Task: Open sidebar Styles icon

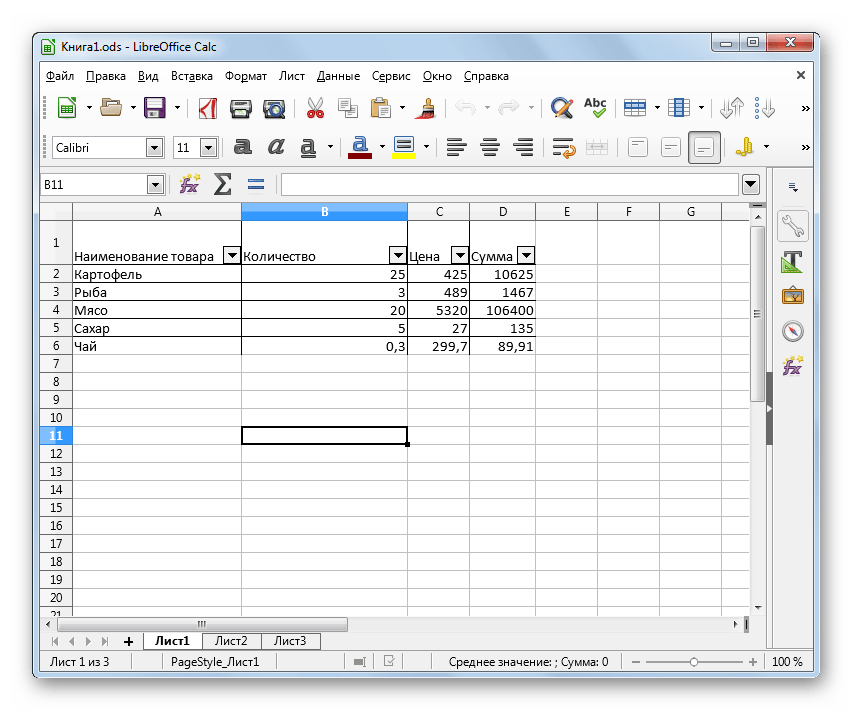Action: (793, 262)
